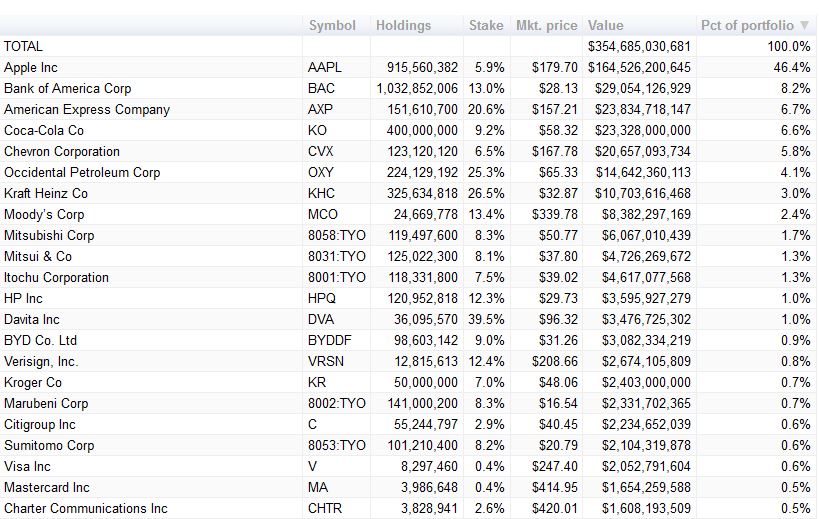The height and width of the screenshot is (519, 819).
Task: Click the TOTAL row label
Action: (x=24, y=46)
